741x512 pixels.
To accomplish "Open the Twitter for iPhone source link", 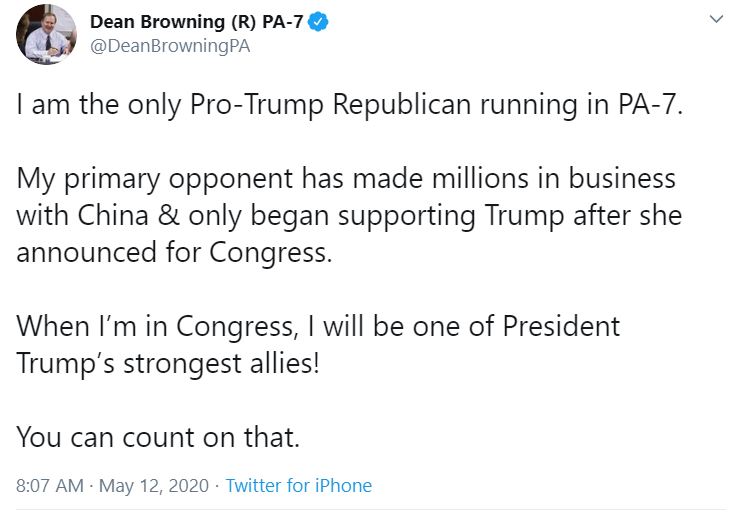I will click(298, 486).
